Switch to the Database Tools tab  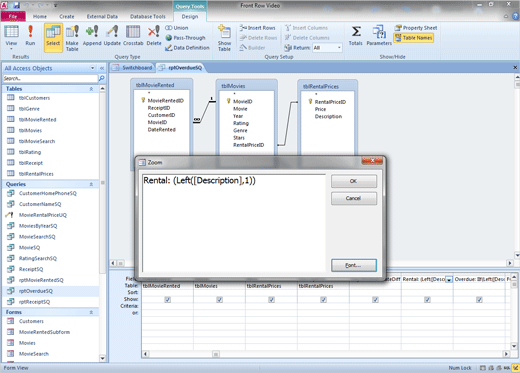click(148, 16)
